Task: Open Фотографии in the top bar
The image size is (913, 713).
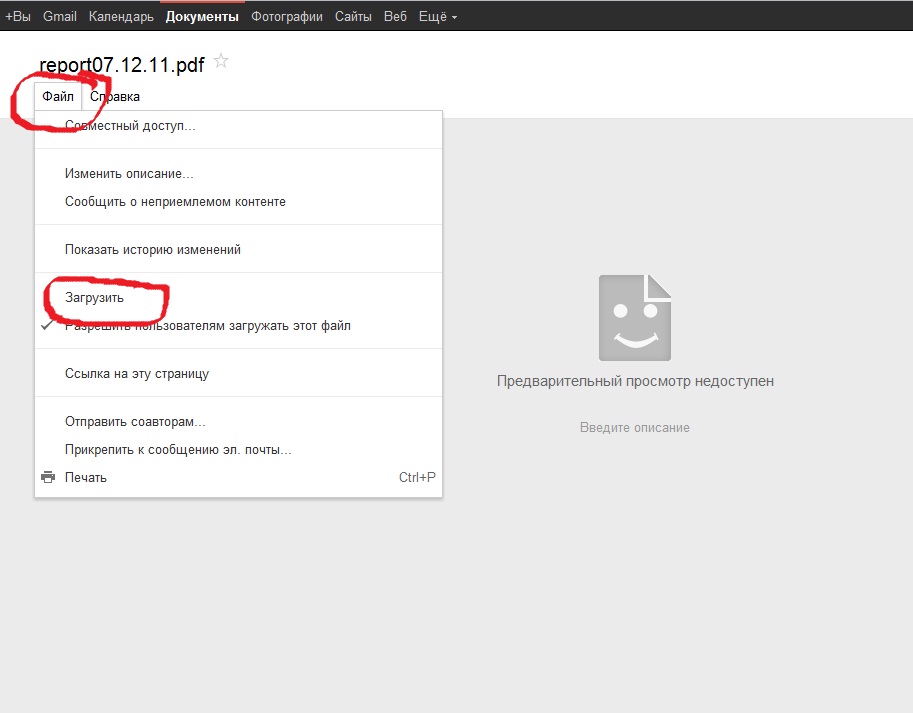Action: click(286, 17)
